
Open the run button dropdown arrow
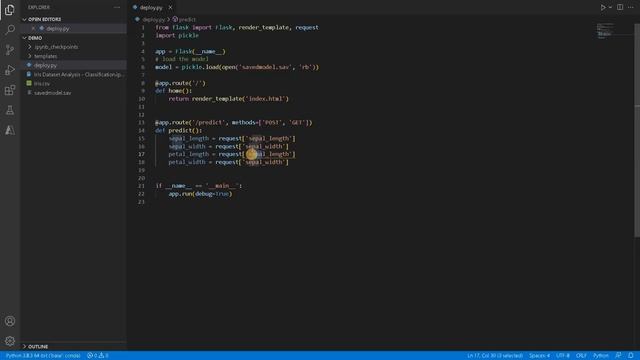[x=610, y=7]
